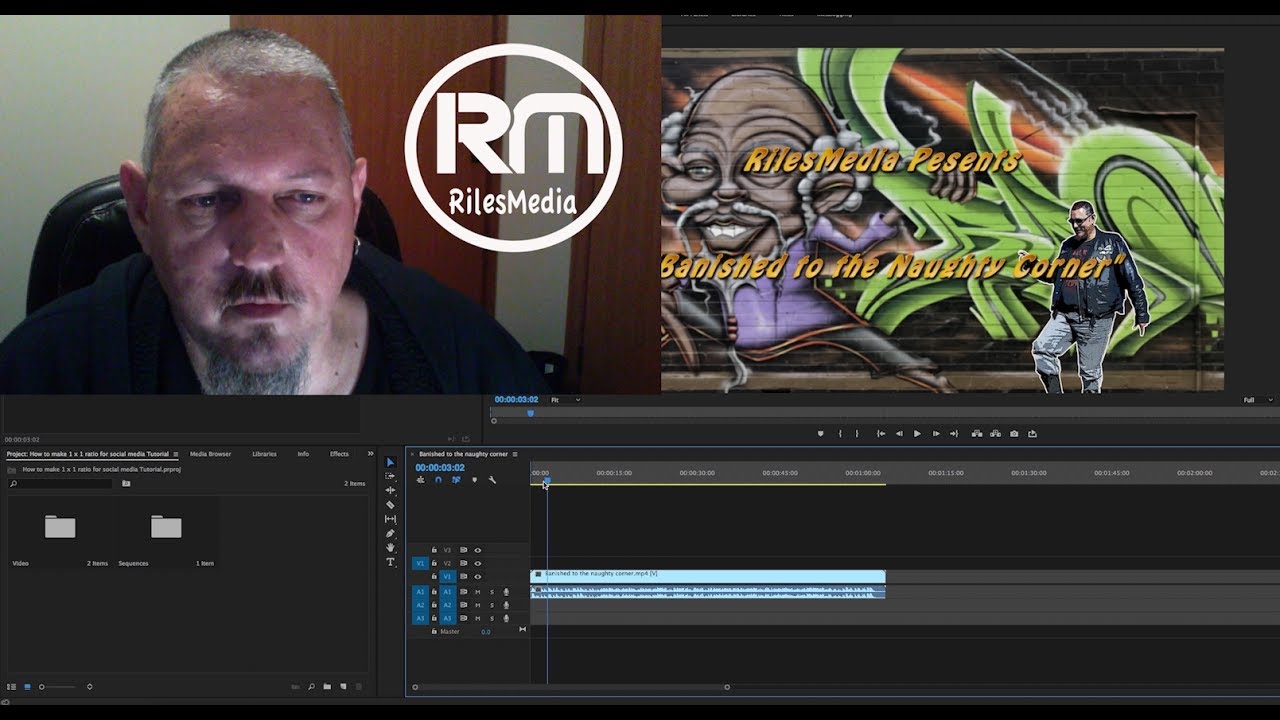Go to Out point in the Program Monitor
Screen dimensions: 1280x720
point(954,434)
